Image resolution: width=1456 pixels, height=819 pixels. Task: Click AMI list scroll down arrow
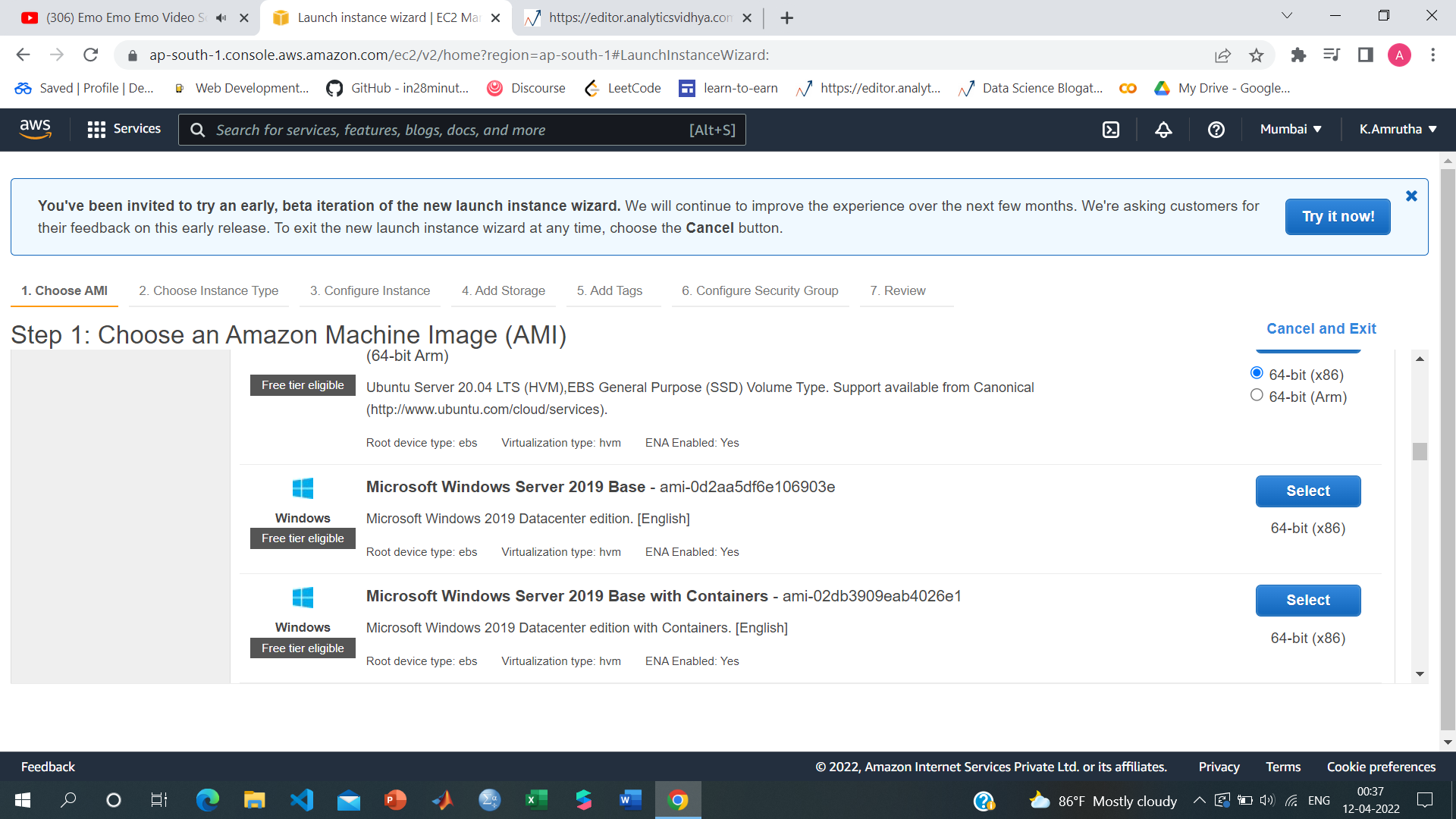(1420, 674)
